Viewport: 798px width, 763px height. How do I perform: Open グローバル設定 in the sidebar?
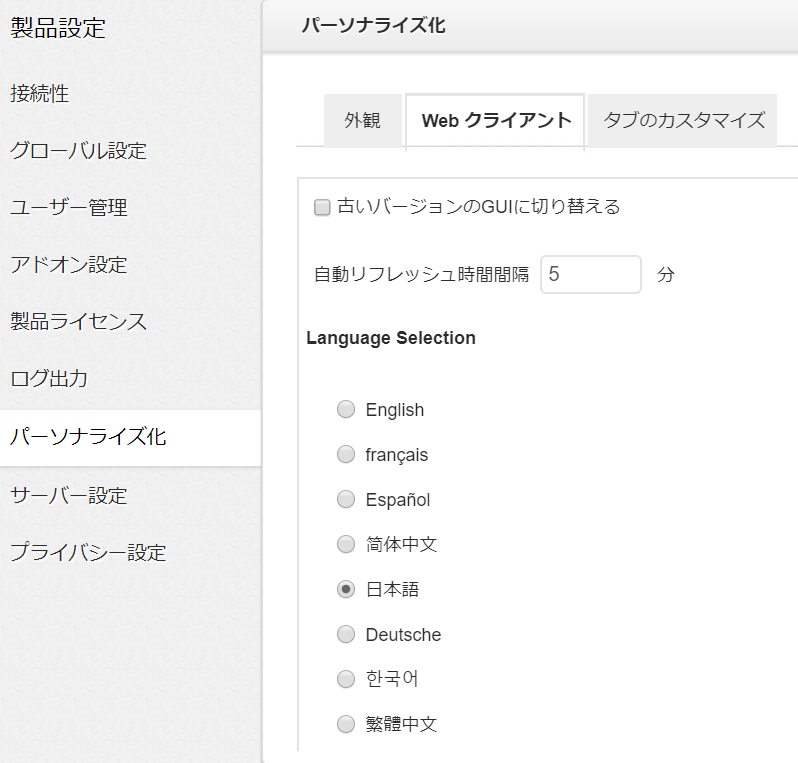click(78, 151)
